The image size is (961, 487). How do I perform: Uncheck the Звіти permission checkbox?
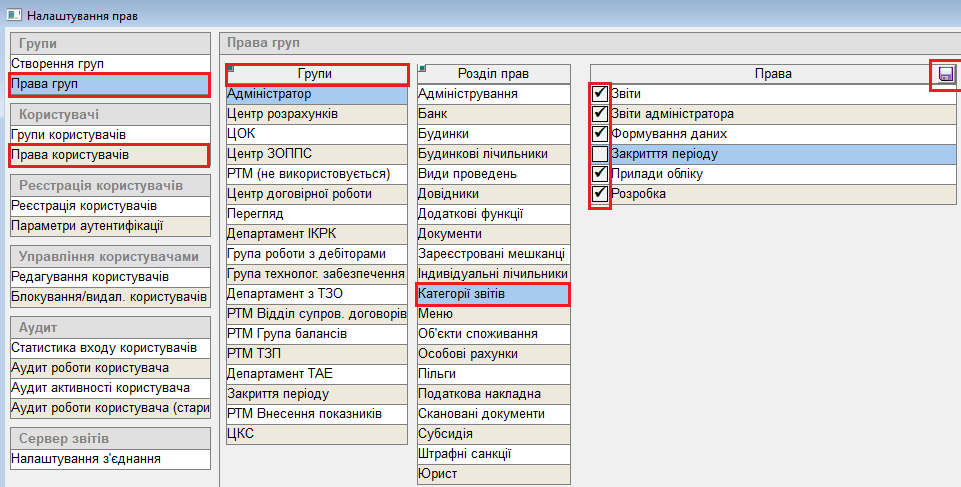(600, 94)
